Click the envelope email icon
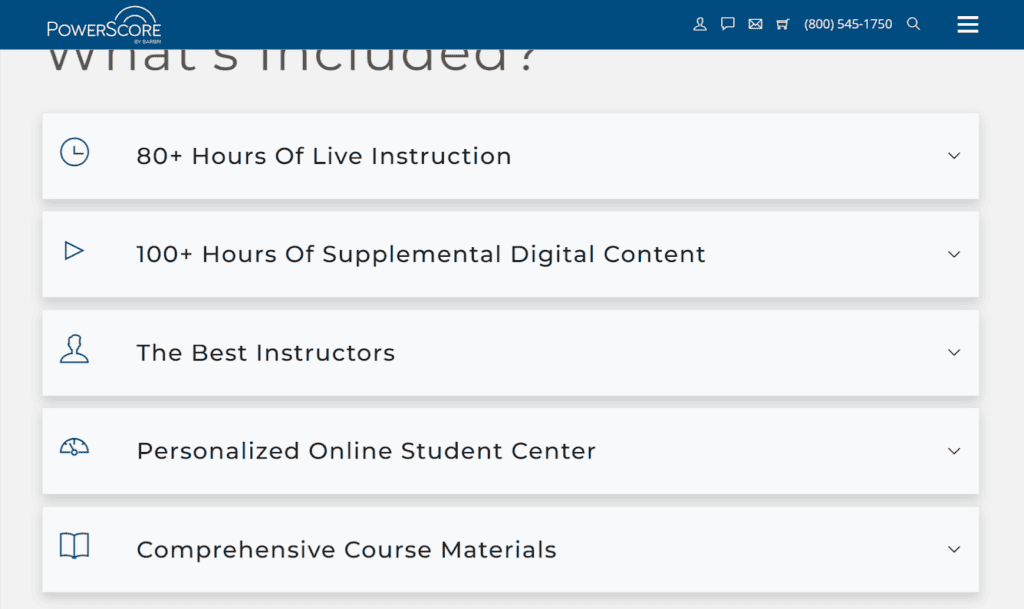Image resolution: width=1024 pixels, height=609 pixels. coord(755,23)
